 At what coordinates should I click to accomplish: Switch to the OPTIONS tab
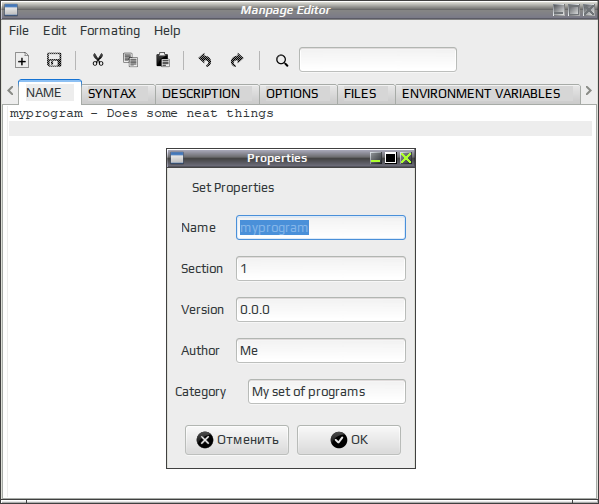pyautogui.click(x=298, y=94)
